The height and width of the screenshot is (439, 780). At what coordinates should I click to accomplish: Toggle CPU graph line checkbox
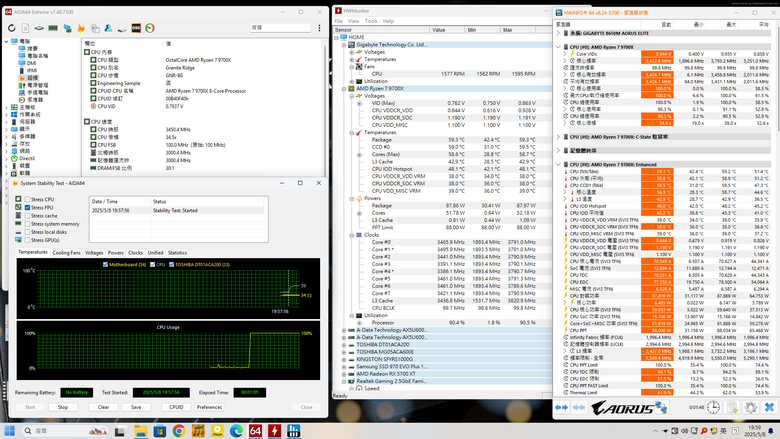pos(153,264)
